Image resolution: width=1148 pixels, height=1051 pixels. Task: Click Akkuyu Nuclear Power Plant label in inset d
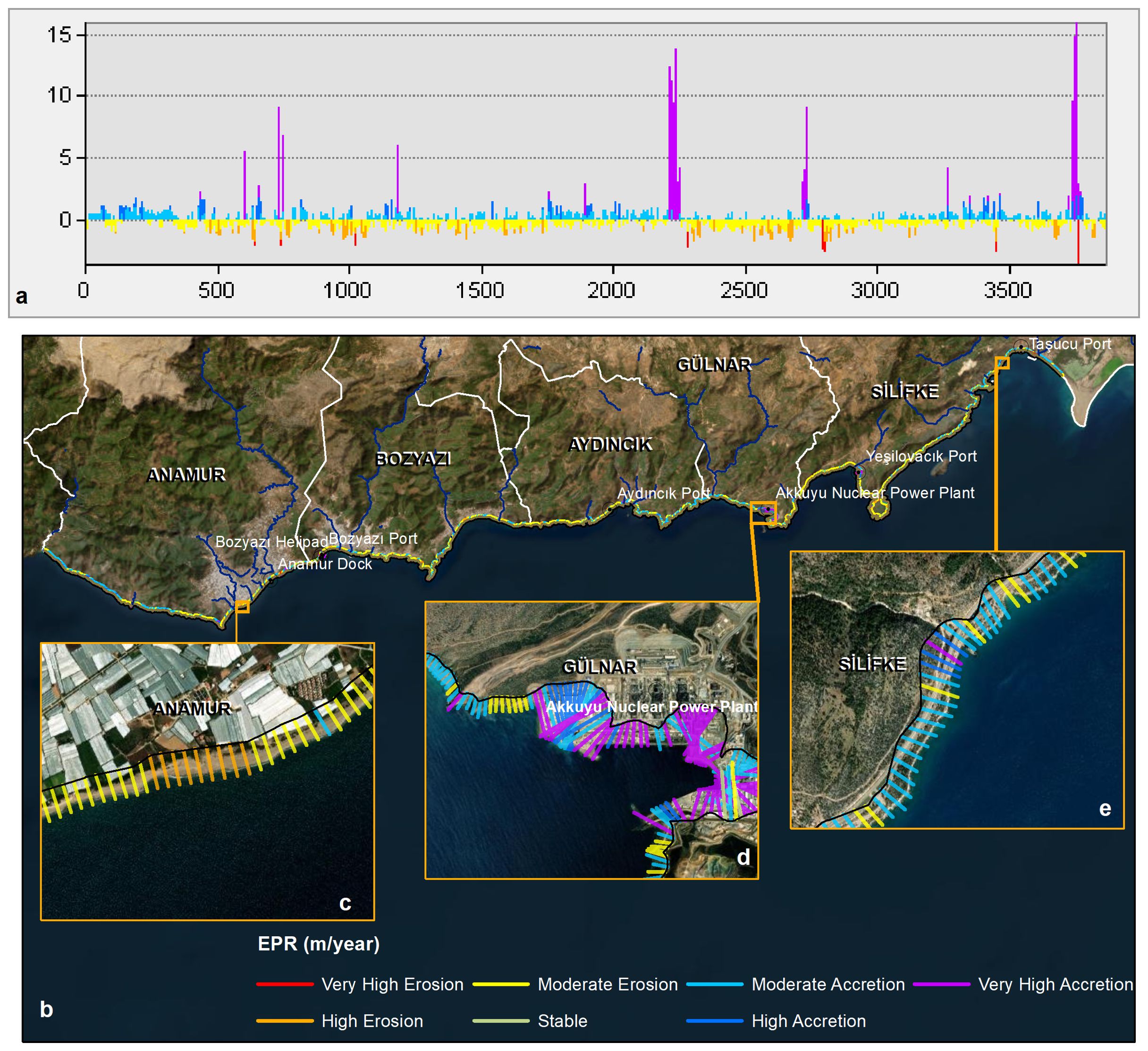coord(651,707)
